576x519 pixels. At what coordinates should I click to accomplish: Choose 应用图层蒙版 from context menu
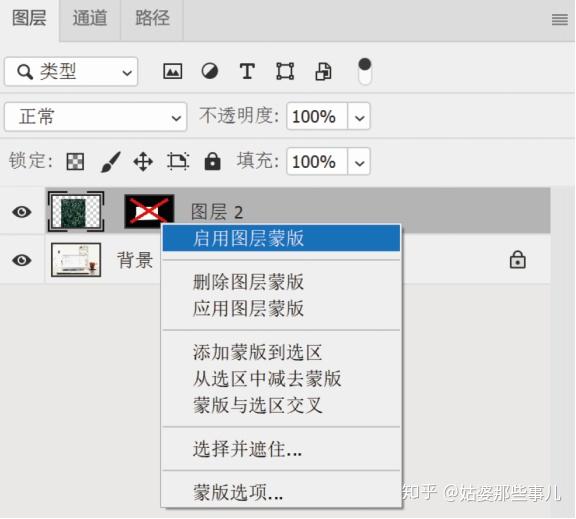281,308
